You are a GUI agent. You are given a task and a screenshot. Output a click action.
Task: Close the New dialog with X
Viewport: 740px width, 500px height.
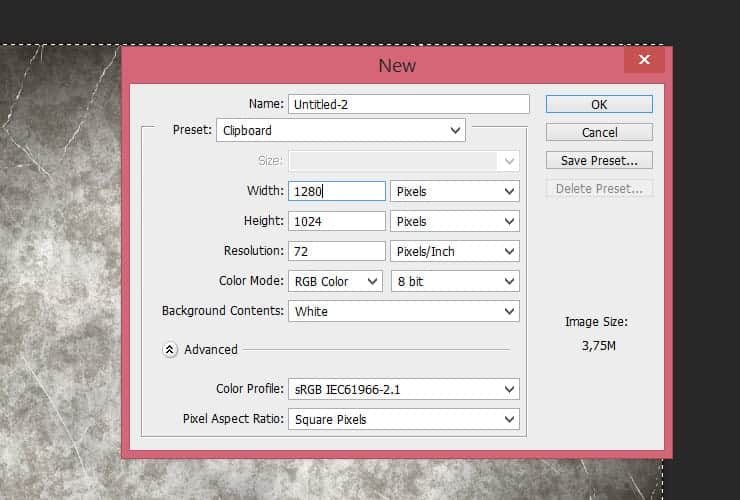tap(644, 61)
